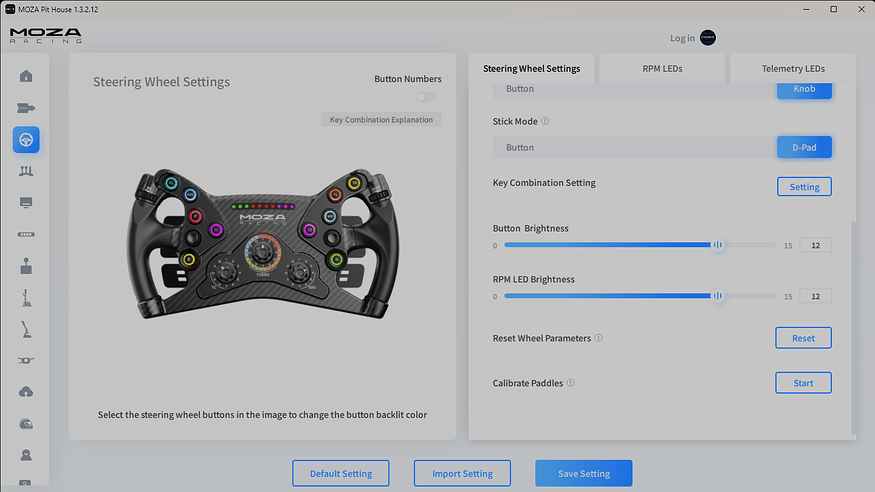
Task: Click the Button Brightness slider handle
Action: (718, 245)
